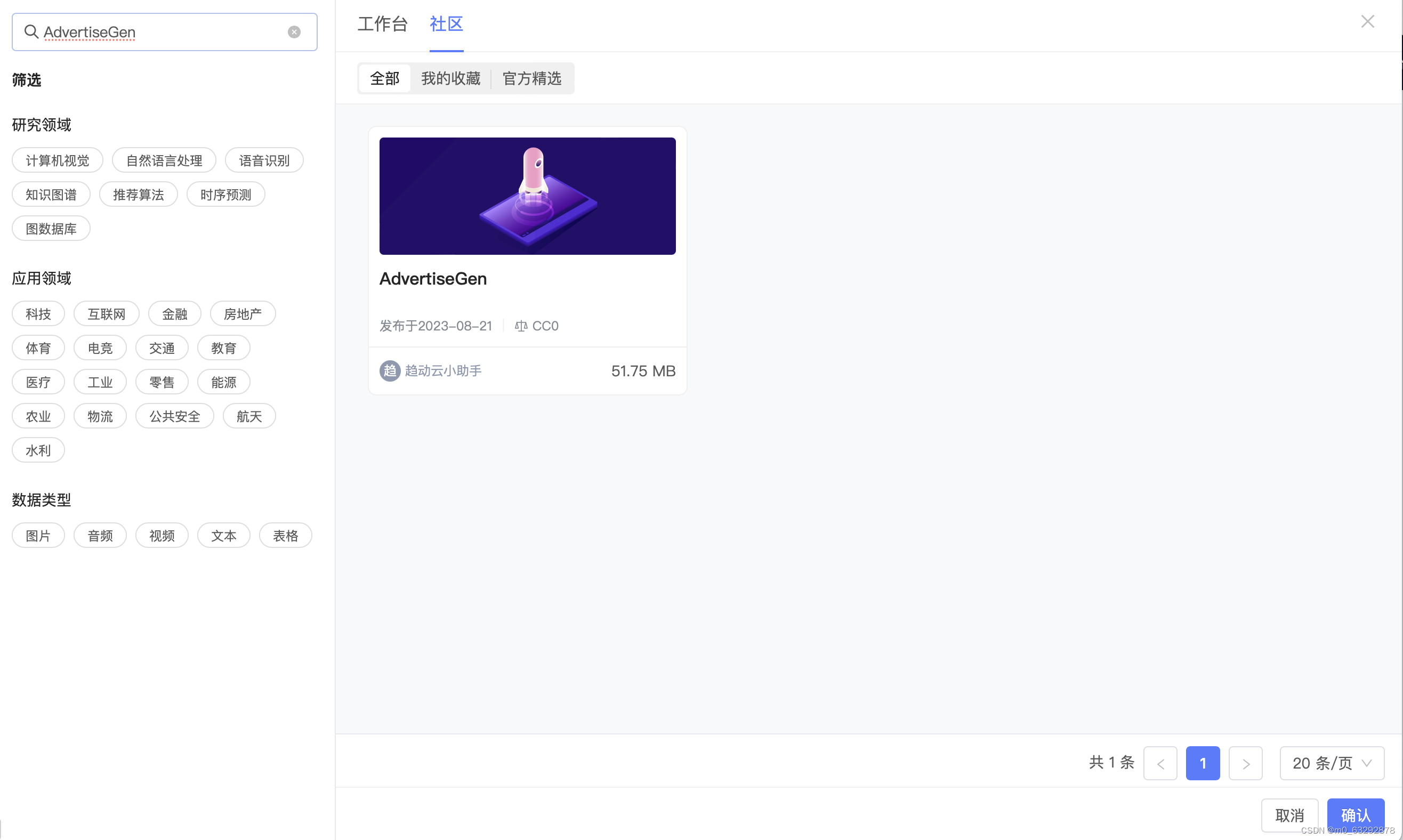Select the 官方精选 filter tab
Image resolution: width=1403 pixels, height=840 pixels.
tap(531, 79)
